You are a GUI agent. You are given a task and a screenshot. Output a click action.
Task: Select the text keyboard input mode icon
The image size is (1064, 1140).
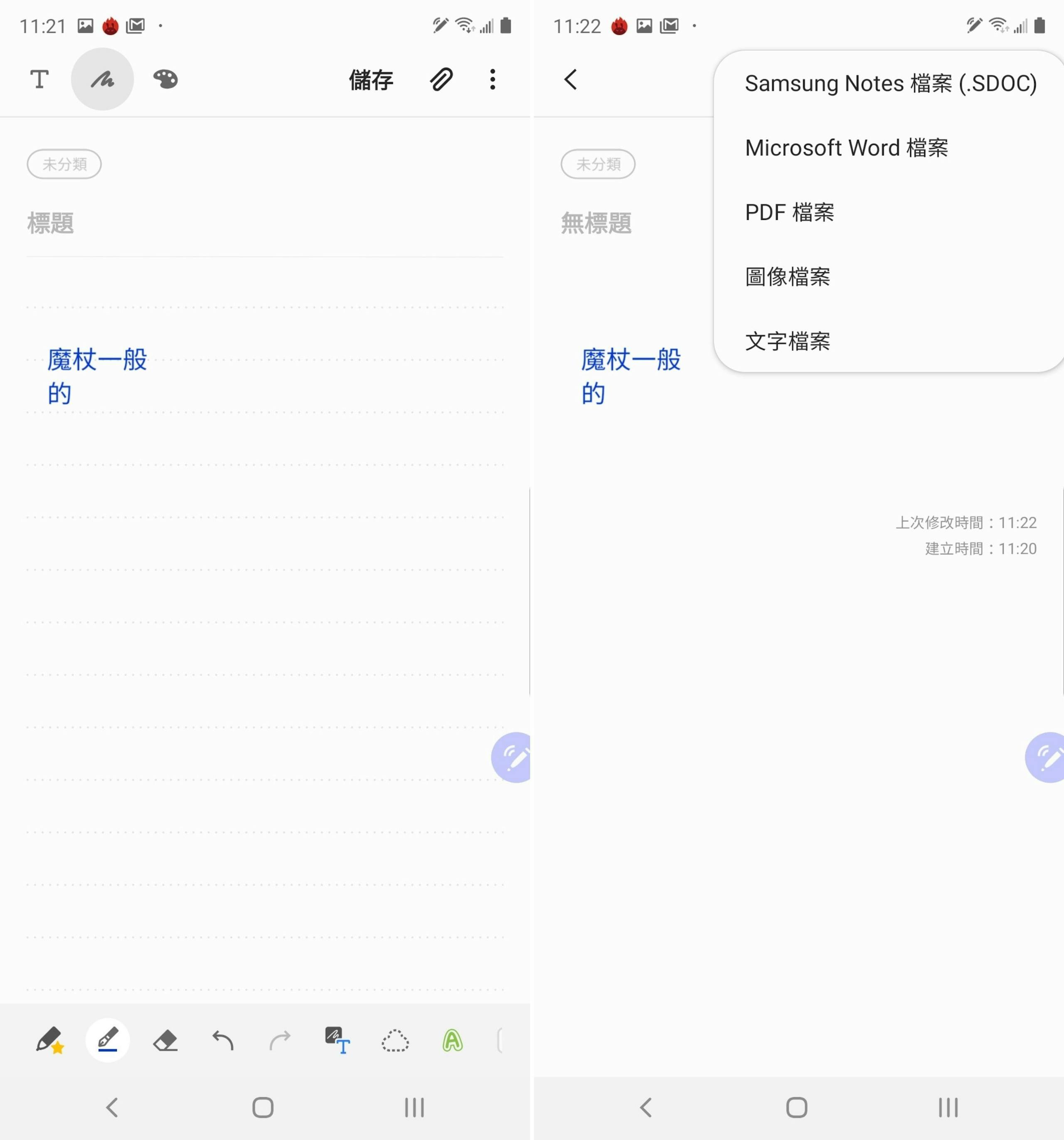[x=39, y=79]
